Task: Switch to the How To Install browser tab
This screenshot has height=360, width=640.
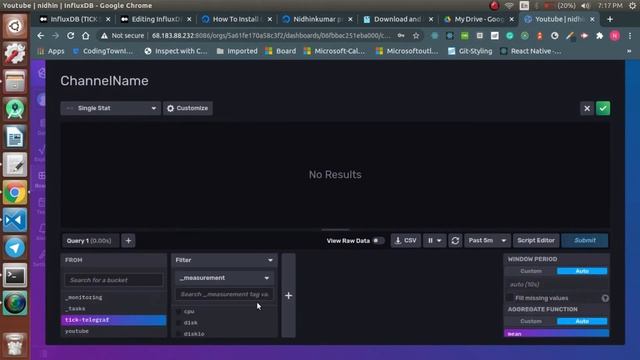Action: (x=237, y=19)
